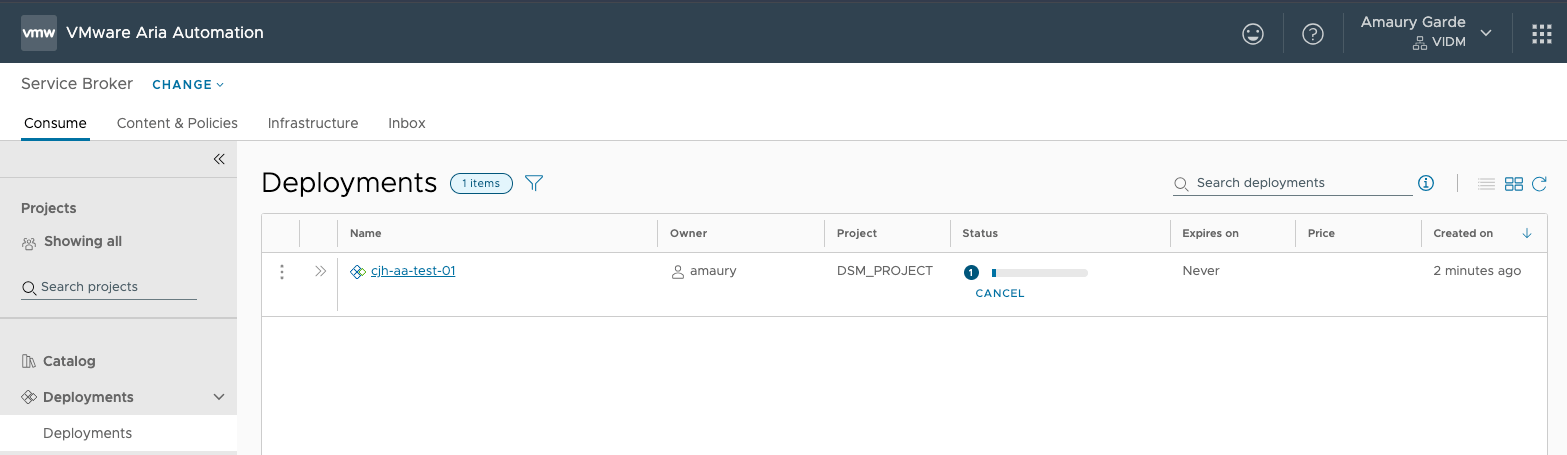1567x455 pixels.
Task: Click the Search deployments field
Action: (x=1293, y=183)
